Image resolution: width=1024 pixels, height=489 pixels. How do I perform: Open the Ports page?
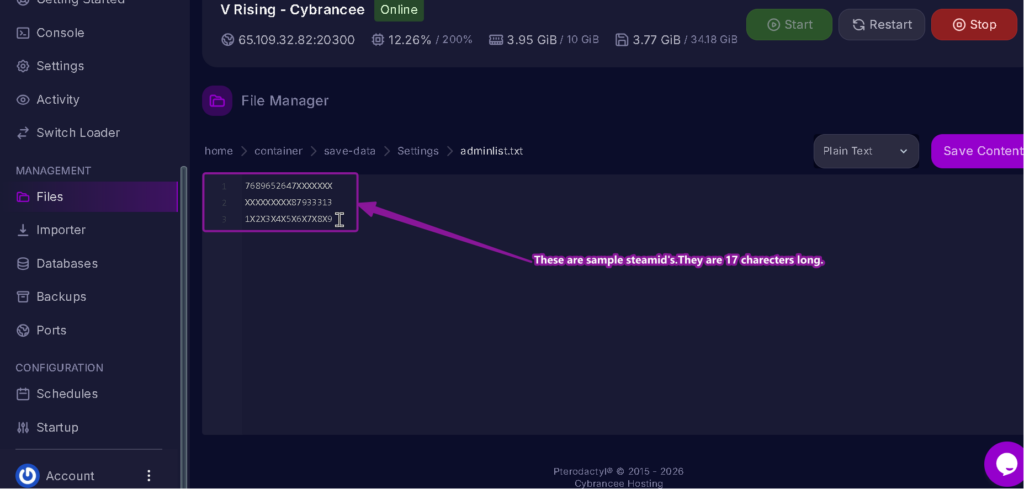point(51,330)
